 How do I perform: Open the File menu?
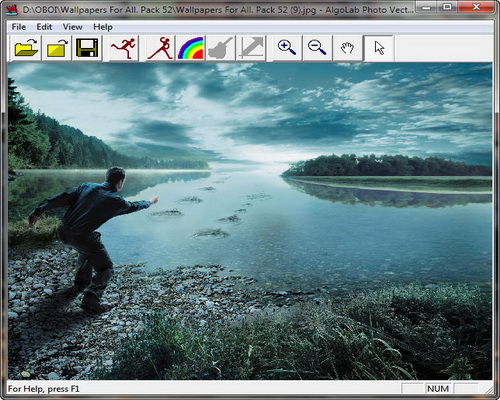point(19,27)
